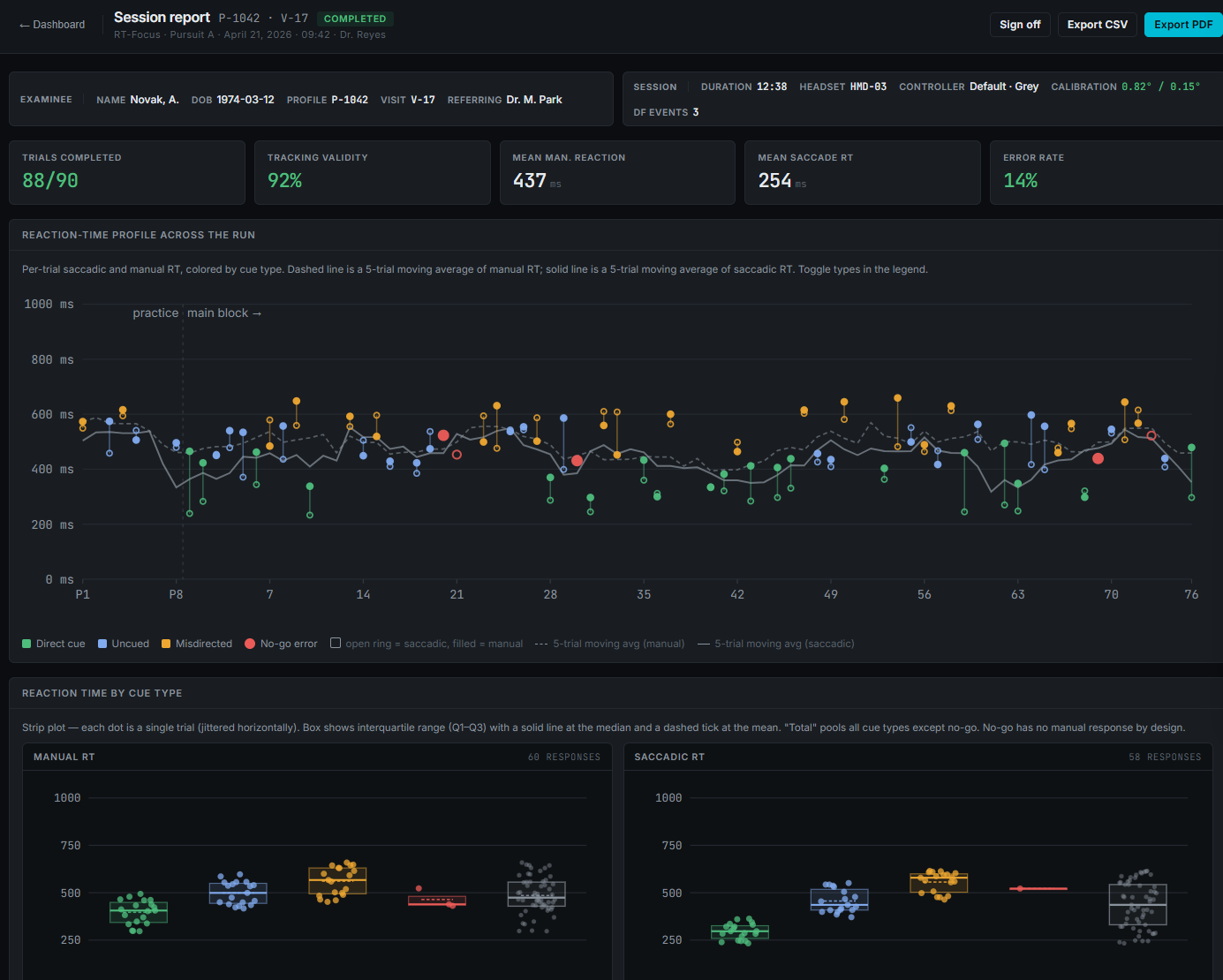Click the green Direct cue legend swatch
This screenshot has height=980, width=1223.
(26, 644)
